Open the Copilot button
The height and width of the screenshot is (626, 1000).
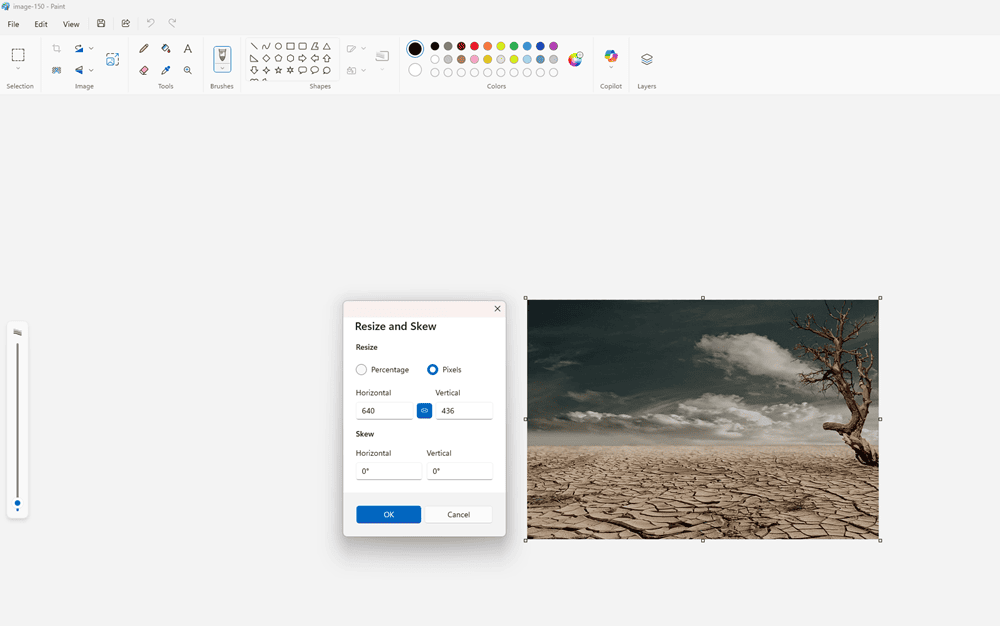pos(611,57)
